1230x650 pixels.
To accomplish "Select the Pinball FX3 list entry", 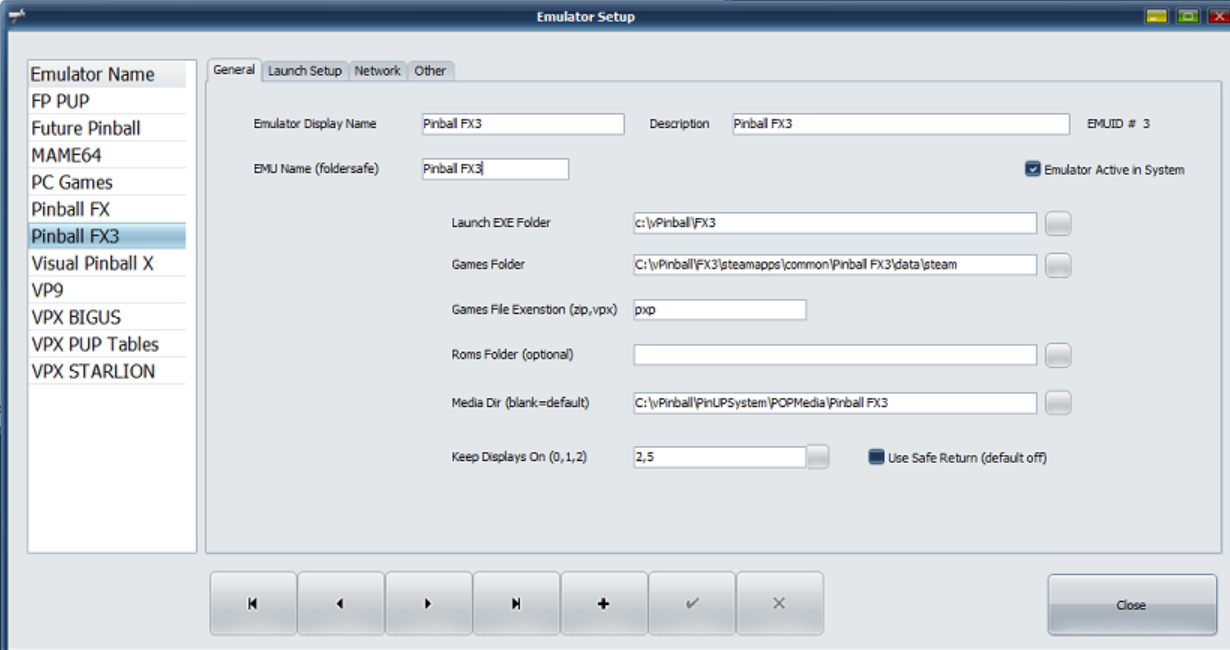I will [107, 236].
